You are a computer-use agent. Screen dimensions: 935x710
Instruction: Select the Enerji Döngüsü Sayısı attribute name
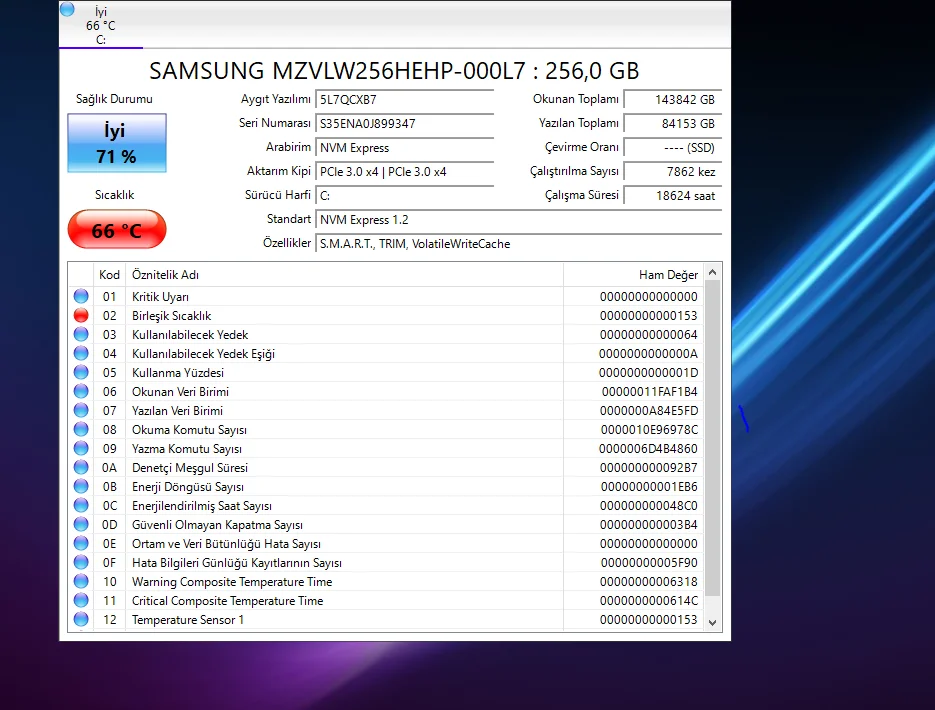coord(188,486)
